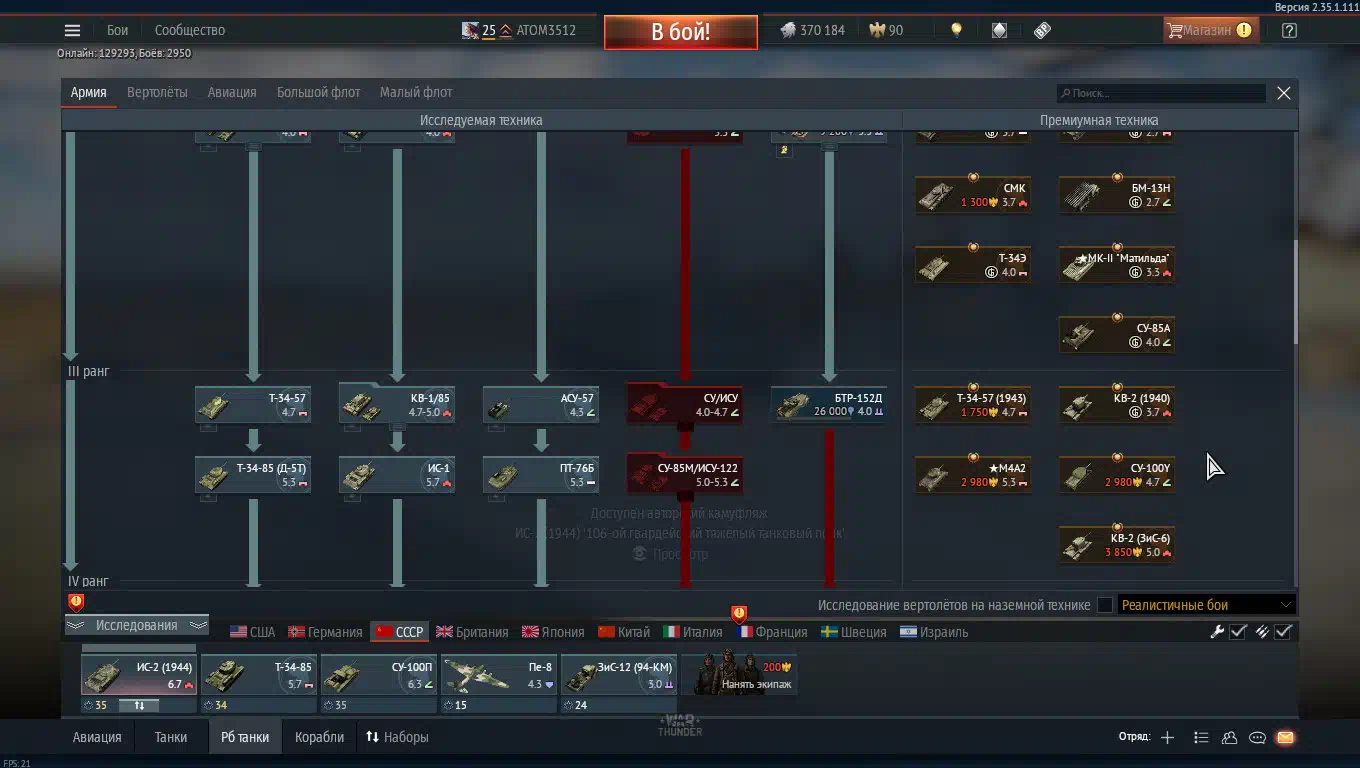Switch to the Малый флот tab
Image resolution: width=1360 pixels, height=768 pixels.
pyautogui.click(x=416, y=92)
